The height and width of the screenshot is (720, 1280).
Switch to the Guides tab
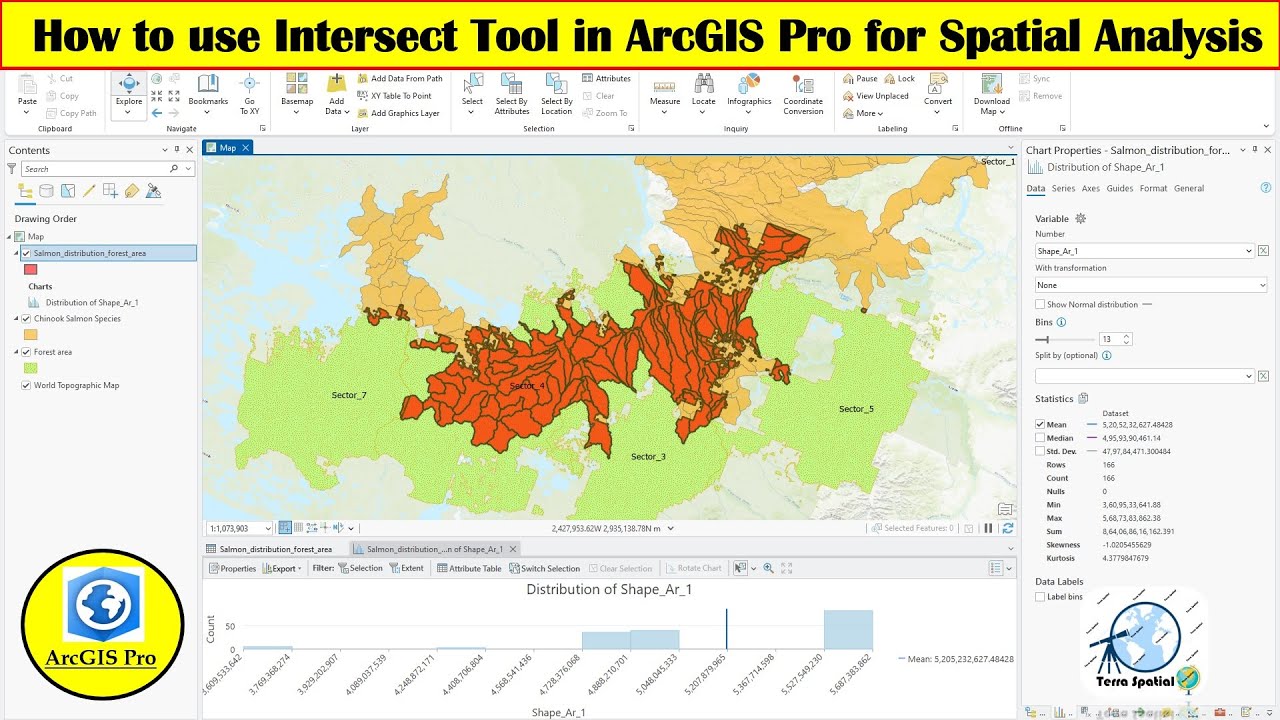coord(1120,188)
